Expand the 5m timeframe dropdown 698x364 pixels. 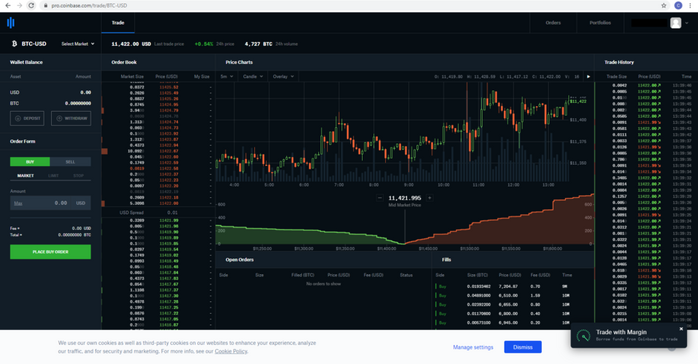coord(227,77)
